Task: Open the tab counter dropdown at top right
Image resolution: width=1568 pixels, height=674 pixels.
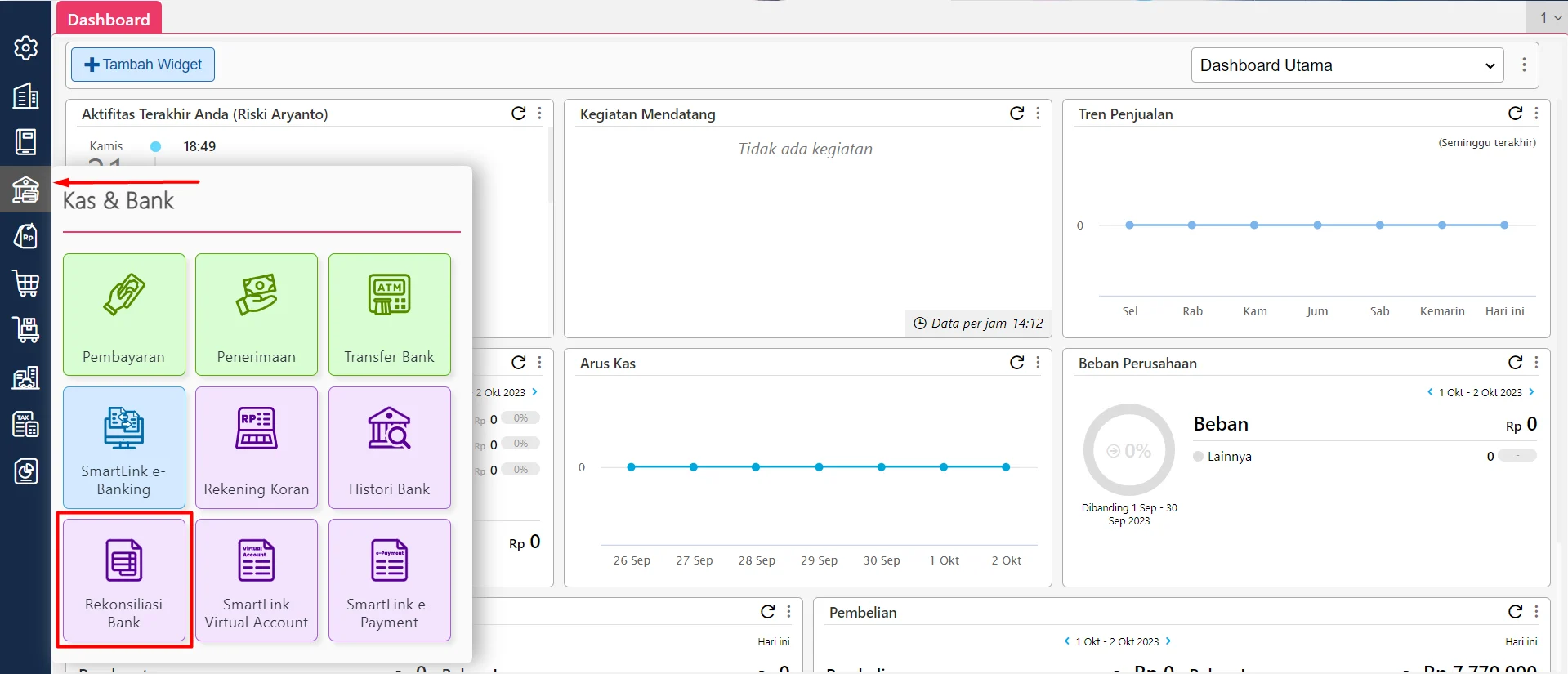Action: [1550, 17]
